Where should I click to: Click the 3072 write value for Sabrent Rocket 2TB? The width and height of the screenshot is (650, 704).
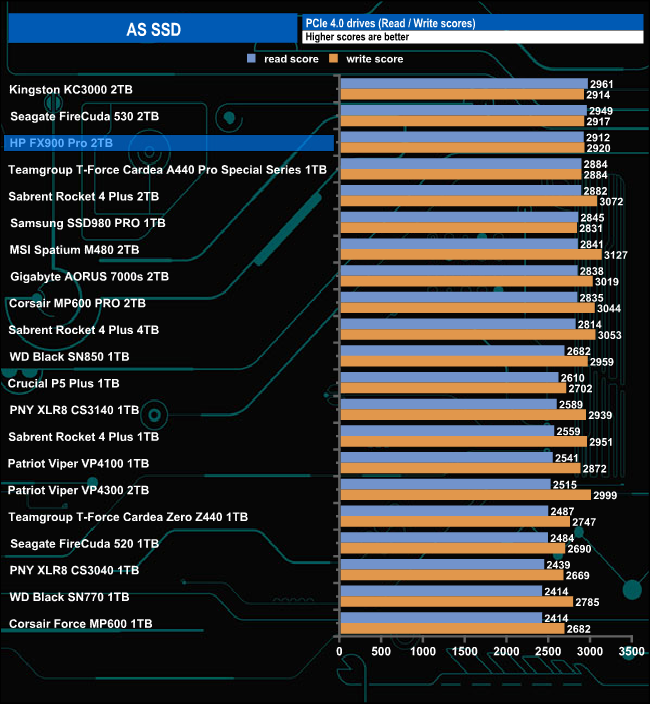point(611,202)
